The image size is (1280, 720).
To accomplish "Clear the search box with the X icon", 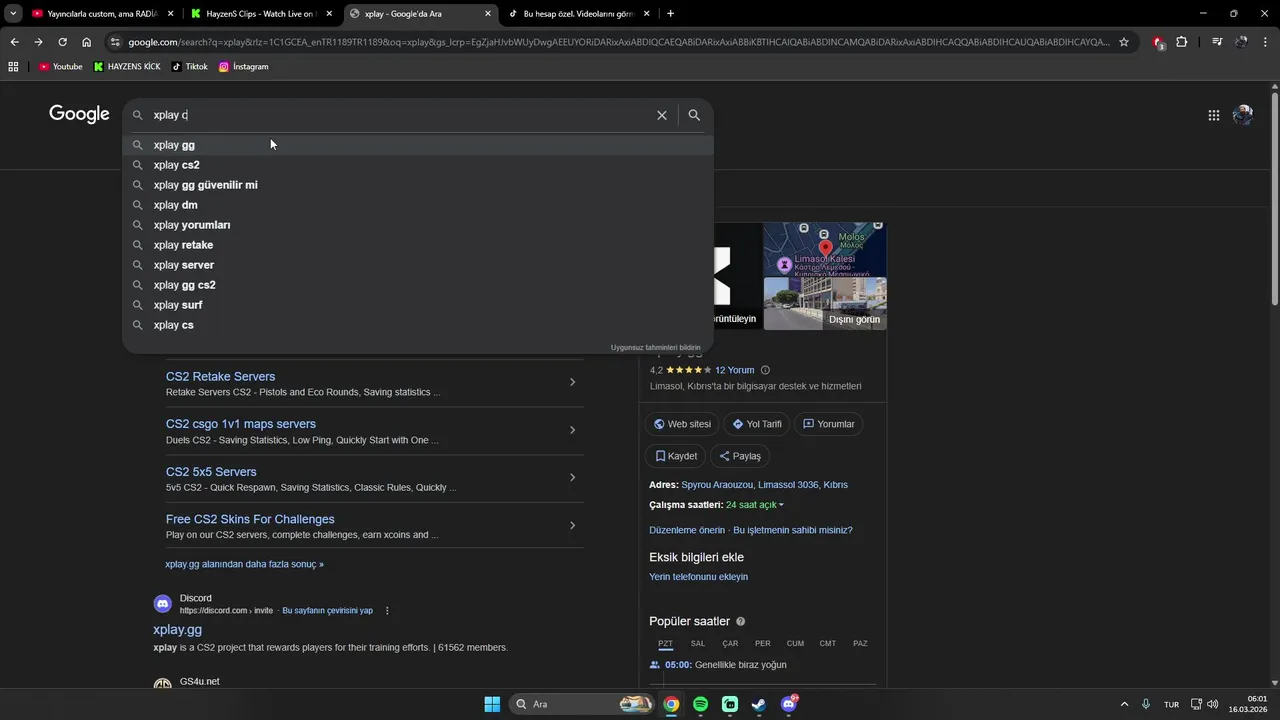I will [662, 115].
